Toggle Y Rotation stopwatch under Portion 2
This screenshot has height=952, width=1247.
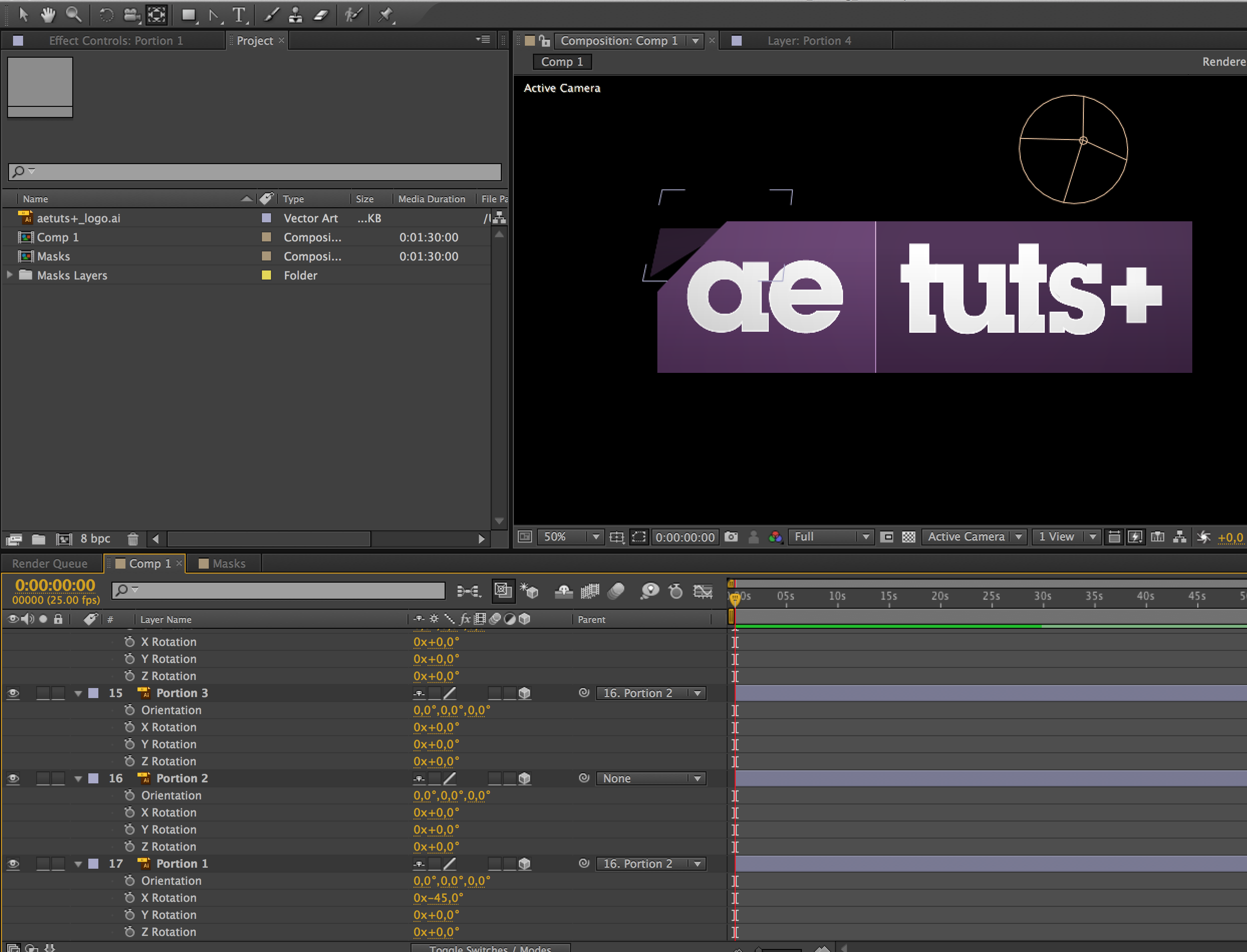(130, 829)
